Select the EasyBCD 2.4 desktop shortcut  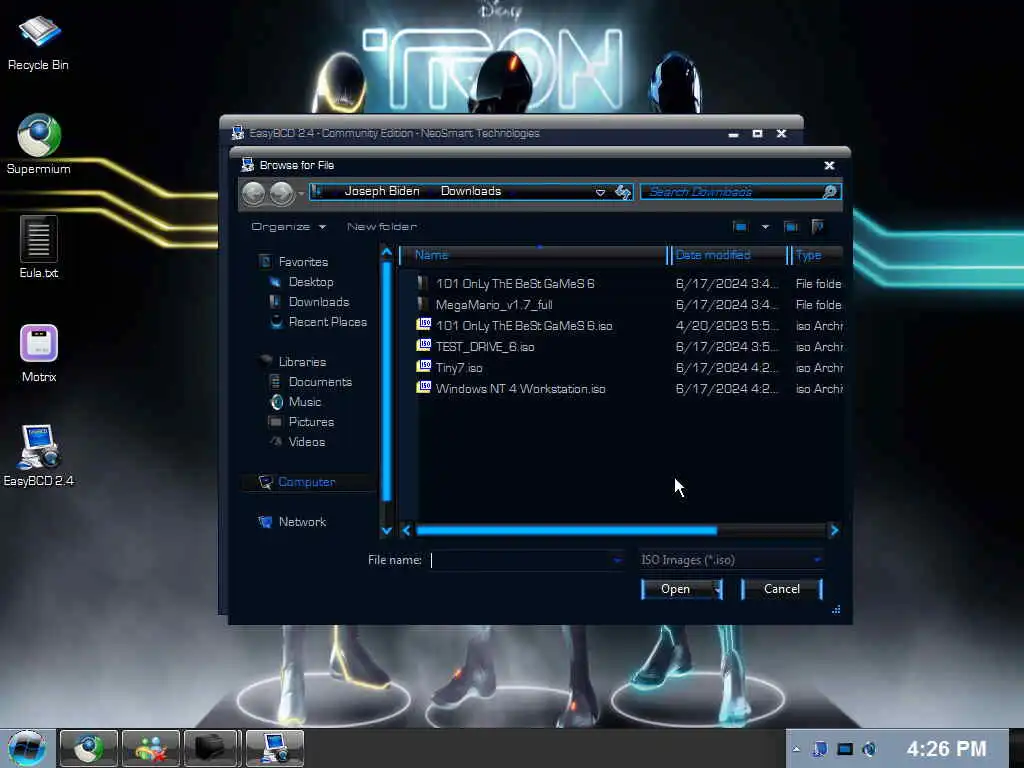[39, 455]
